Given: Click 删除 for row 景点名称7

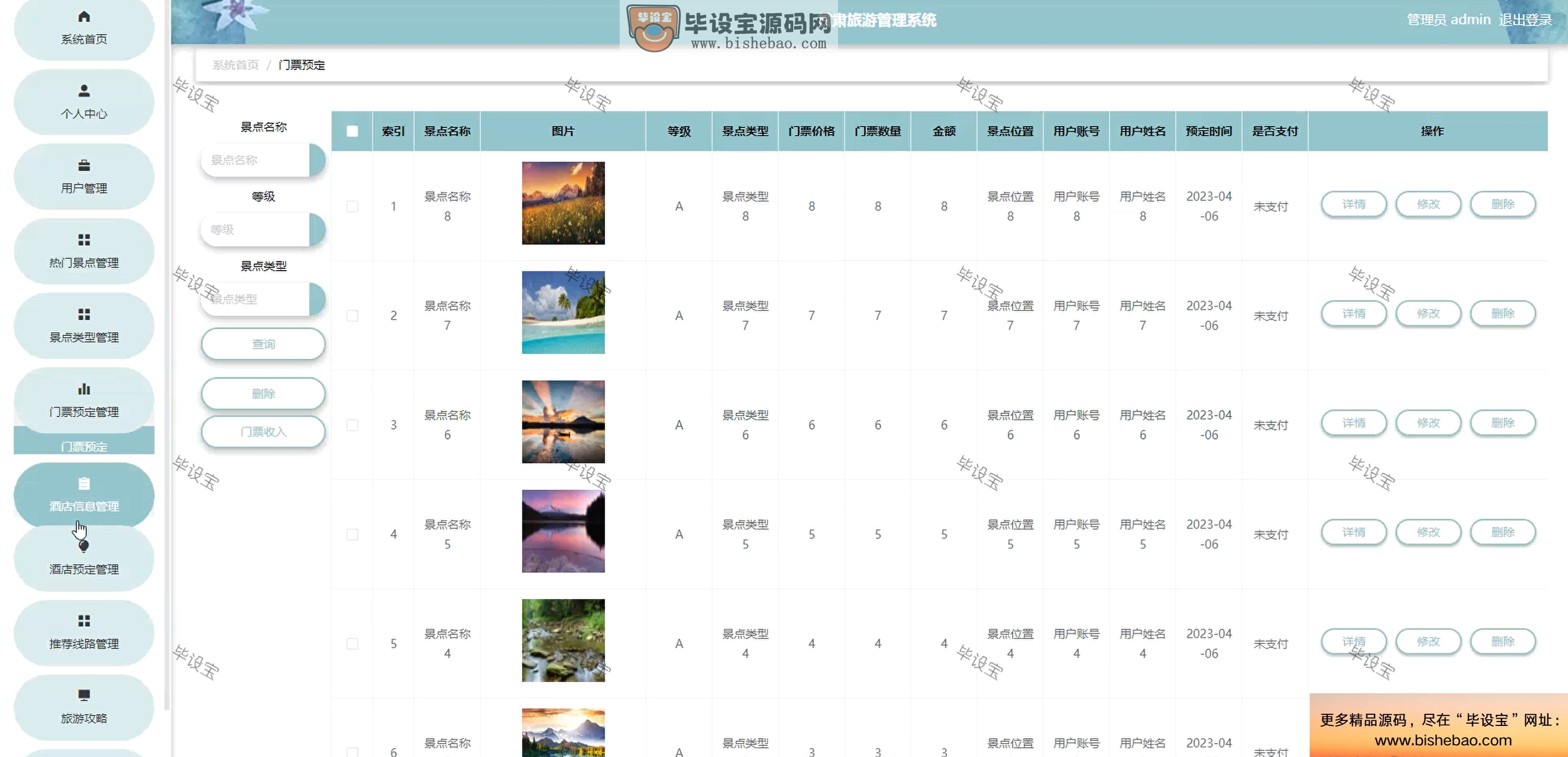Looking at the screenshot, I should click(1503, 314).
